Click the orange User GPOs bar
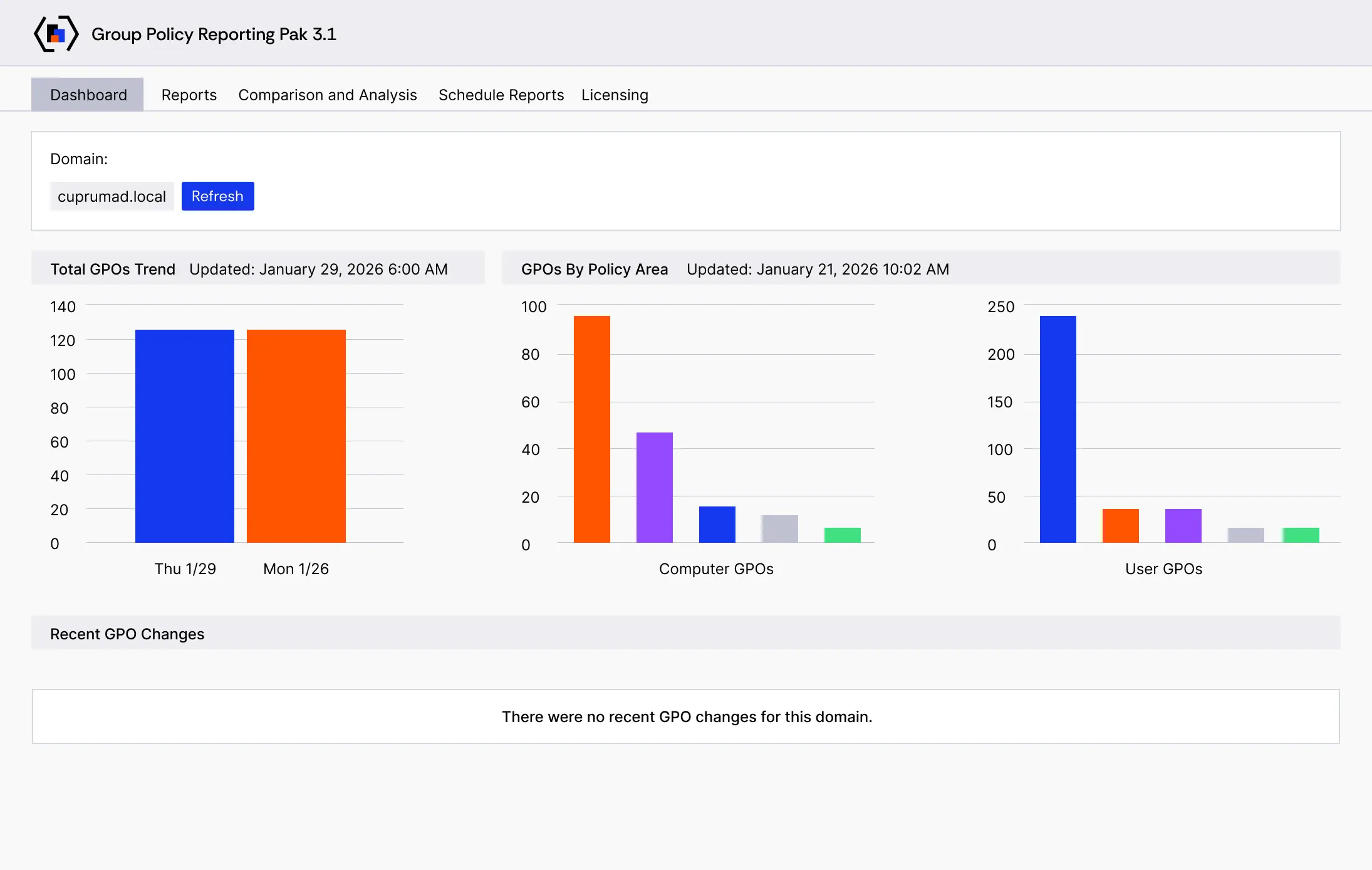The image size is (1372, 870). 1121,526
